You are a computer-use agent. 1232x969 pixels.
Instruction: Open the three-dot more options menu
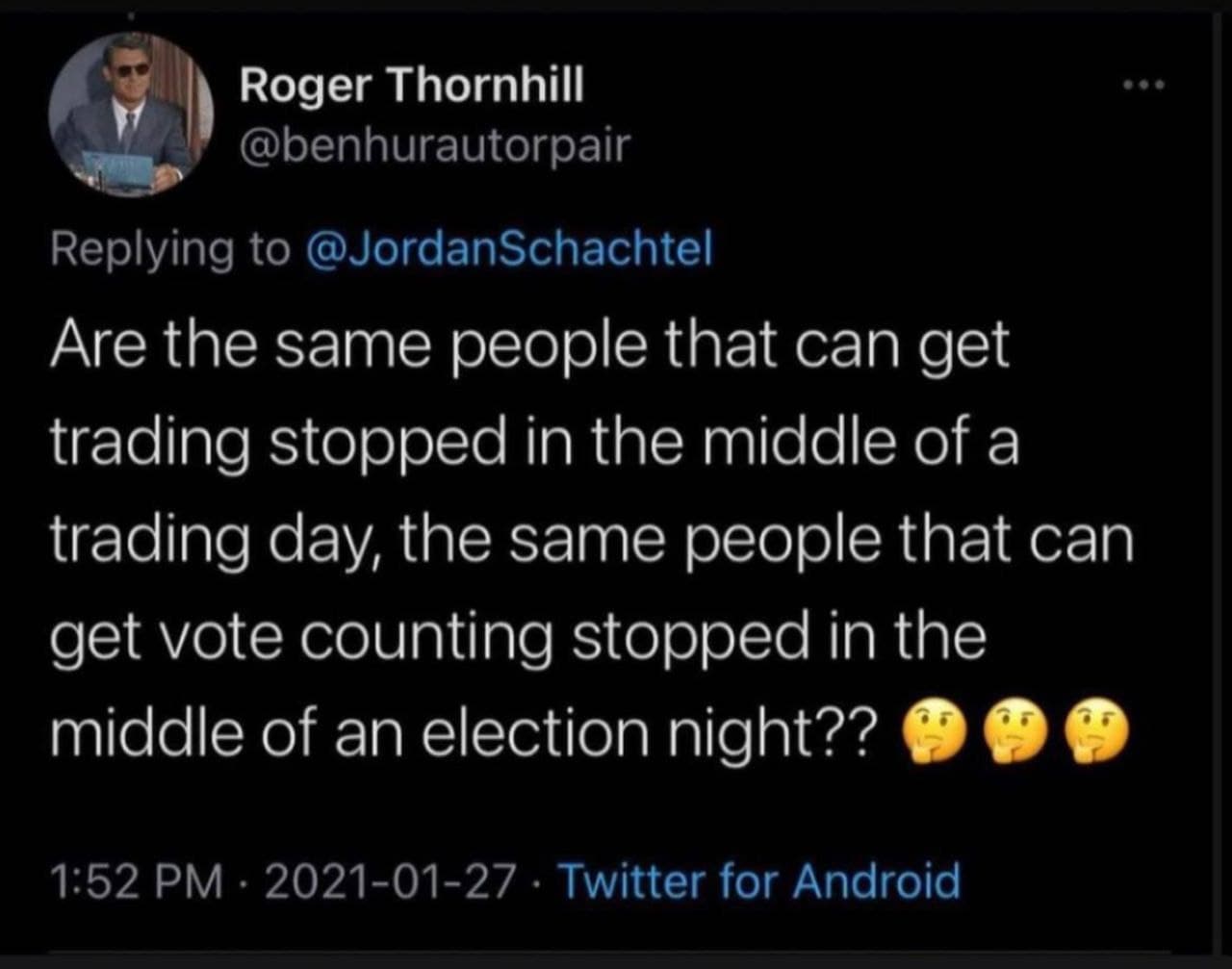coord(1143,86)
